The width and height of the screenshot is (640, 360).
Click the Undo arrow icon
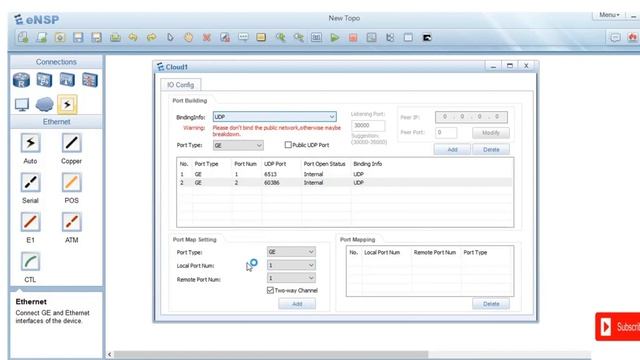(133, 38)
